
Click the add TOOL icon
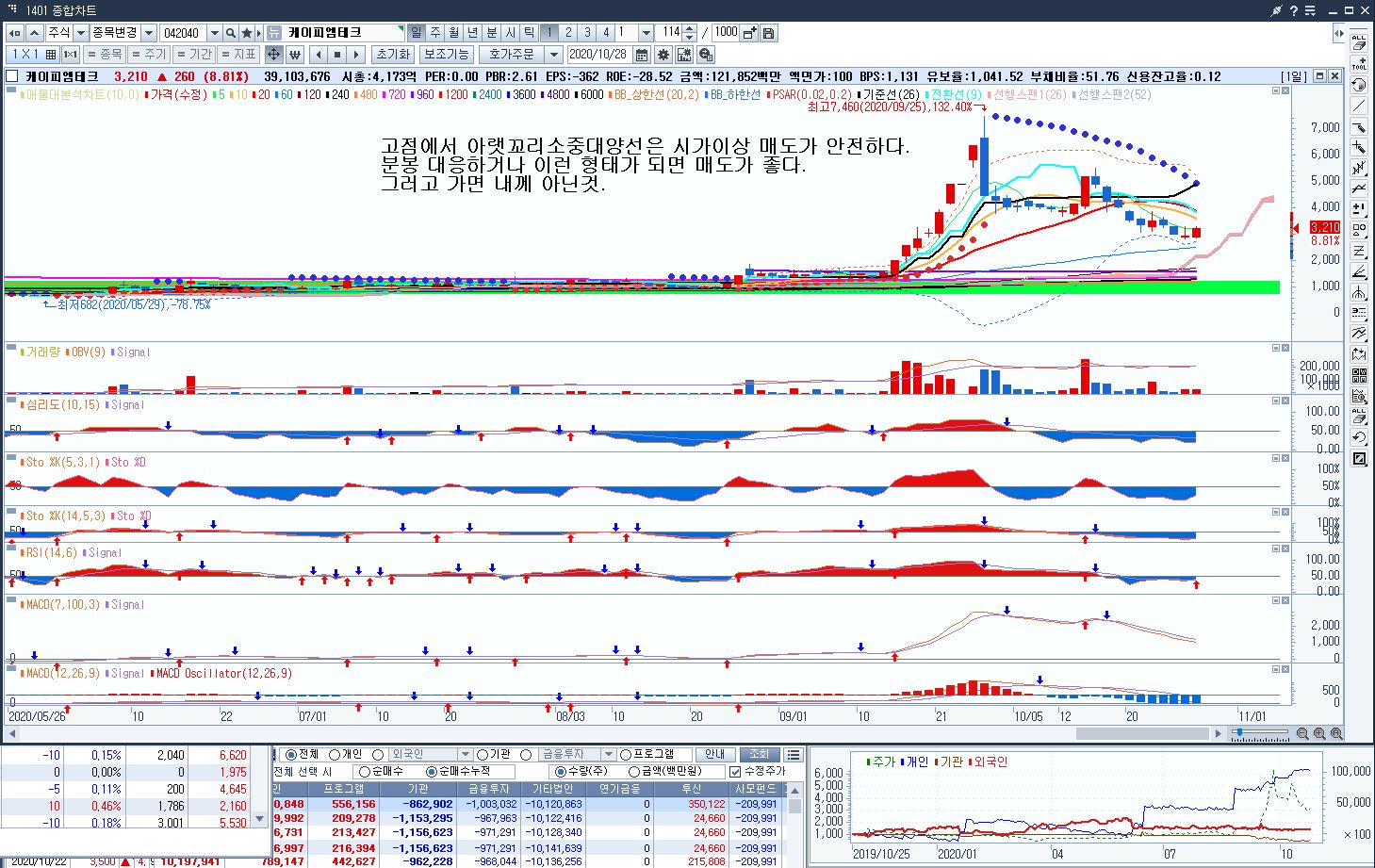pos(1359,64)
